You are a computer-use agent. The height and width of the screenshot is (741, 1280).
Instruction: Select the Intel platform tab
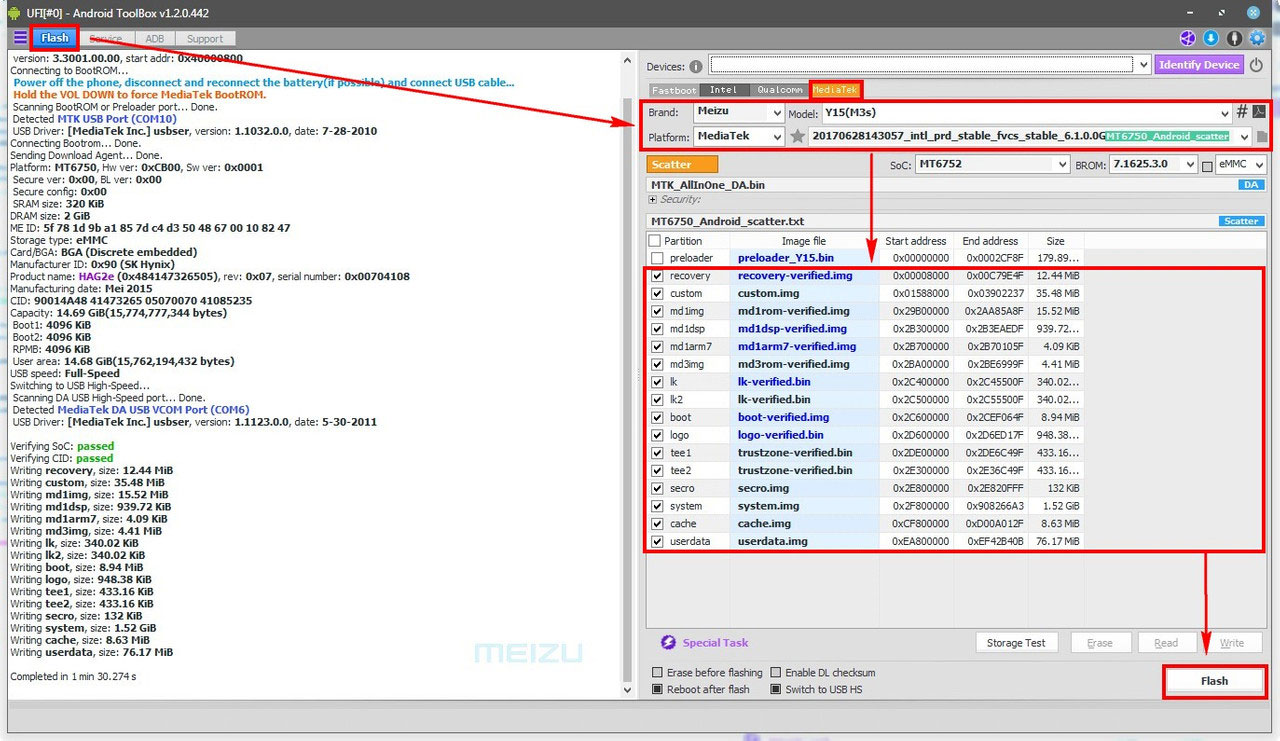pos(723,90)
